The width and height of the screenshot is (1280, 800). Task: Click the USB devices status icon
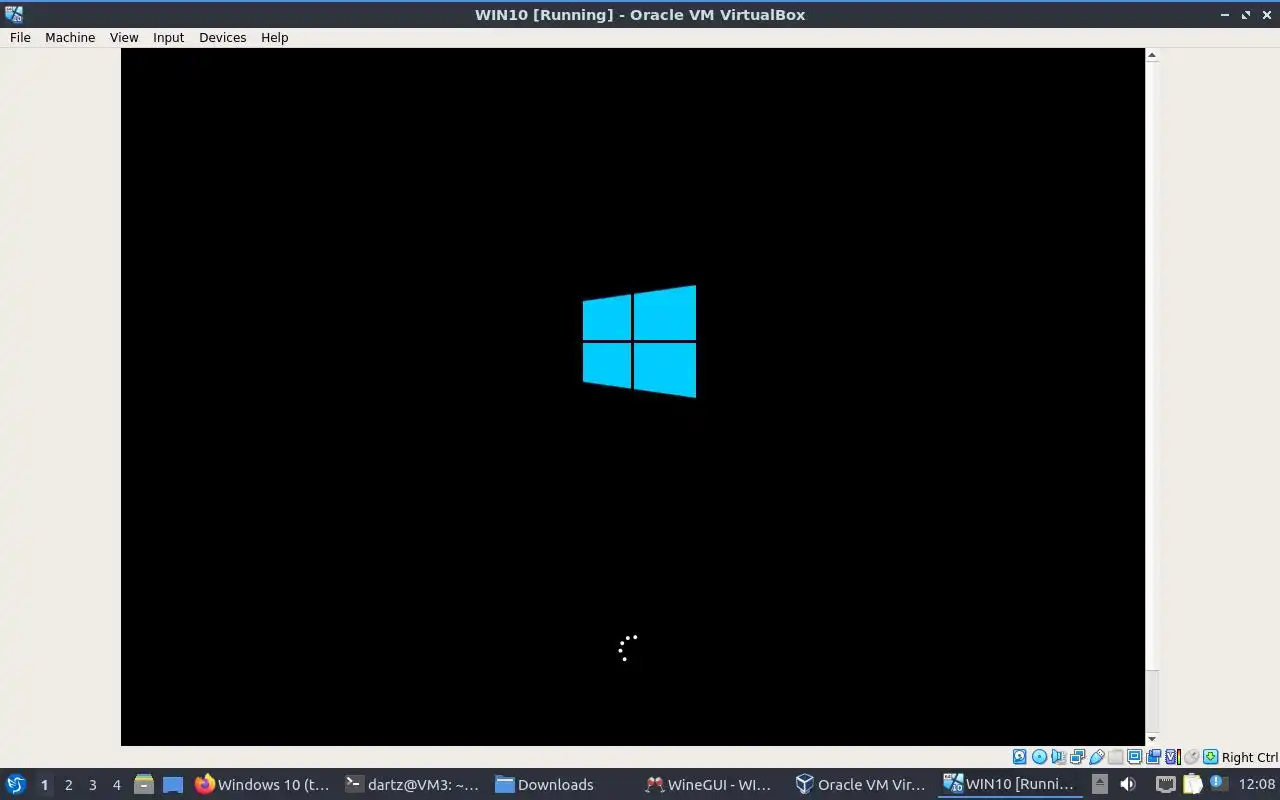pyautogui.click(x=1096, y=757)
